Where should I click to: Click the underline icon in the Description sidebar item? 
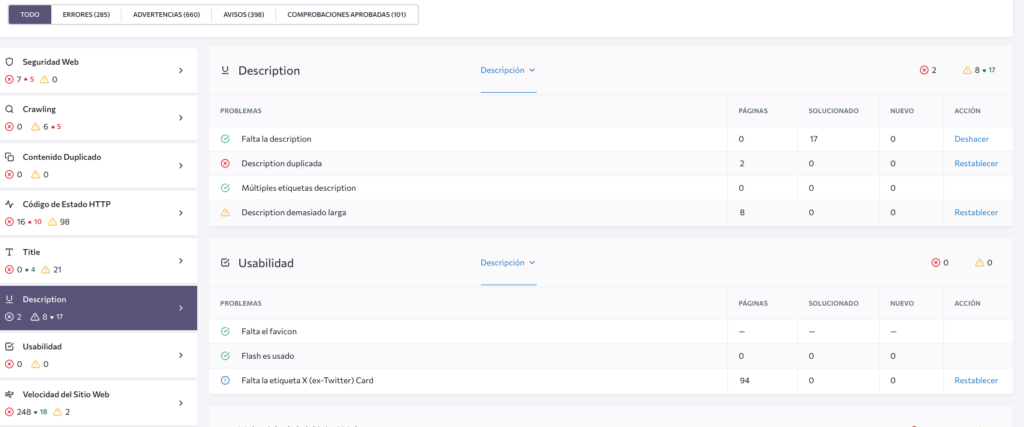point(9,299)
